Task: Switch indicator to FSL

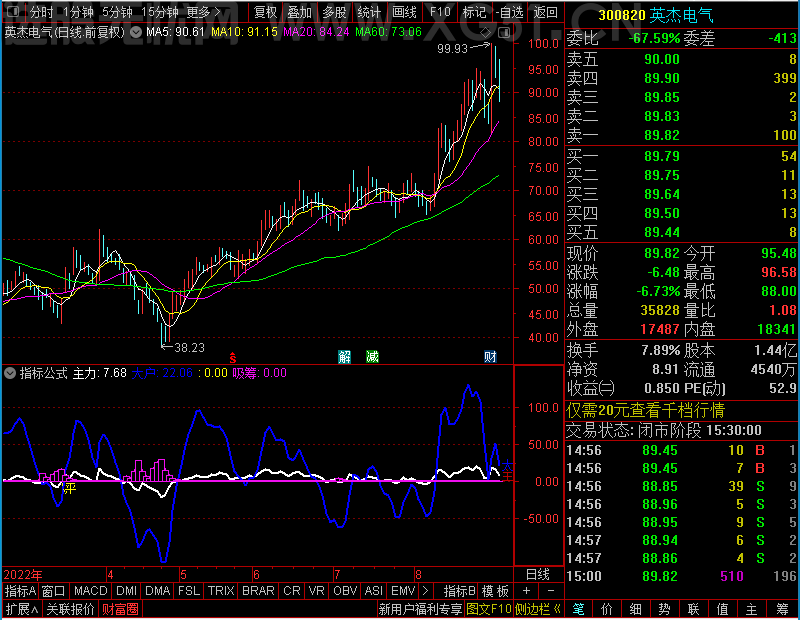Action: [189, 591]
